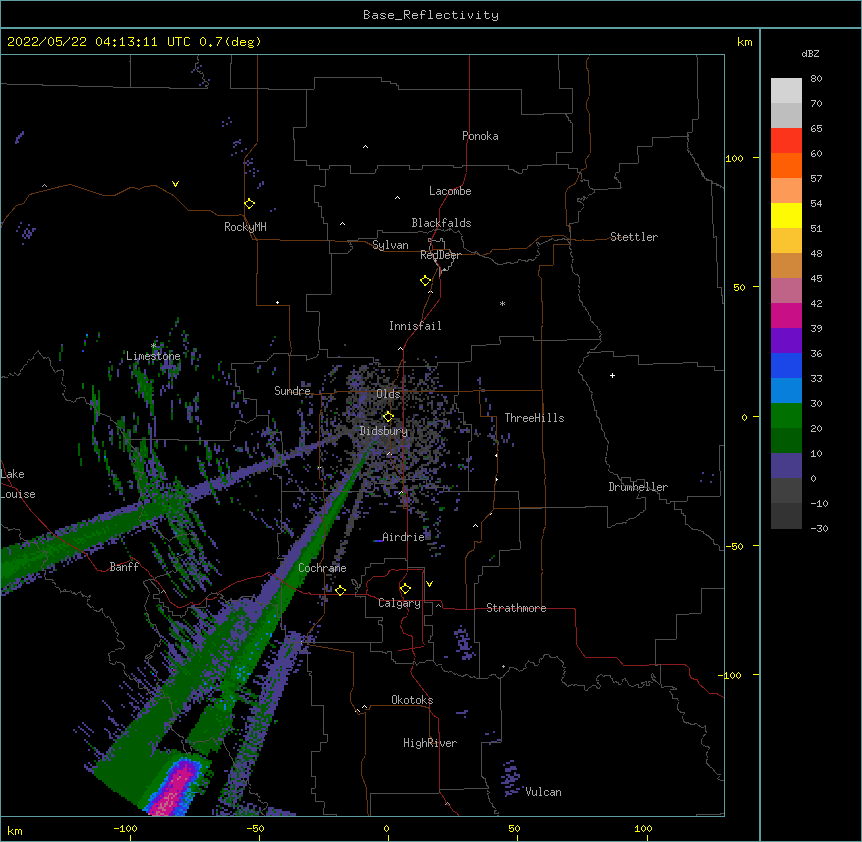This screenshot has height=842, width=862.
Task: Click the Okotoks label
Action: coord(412,700)
